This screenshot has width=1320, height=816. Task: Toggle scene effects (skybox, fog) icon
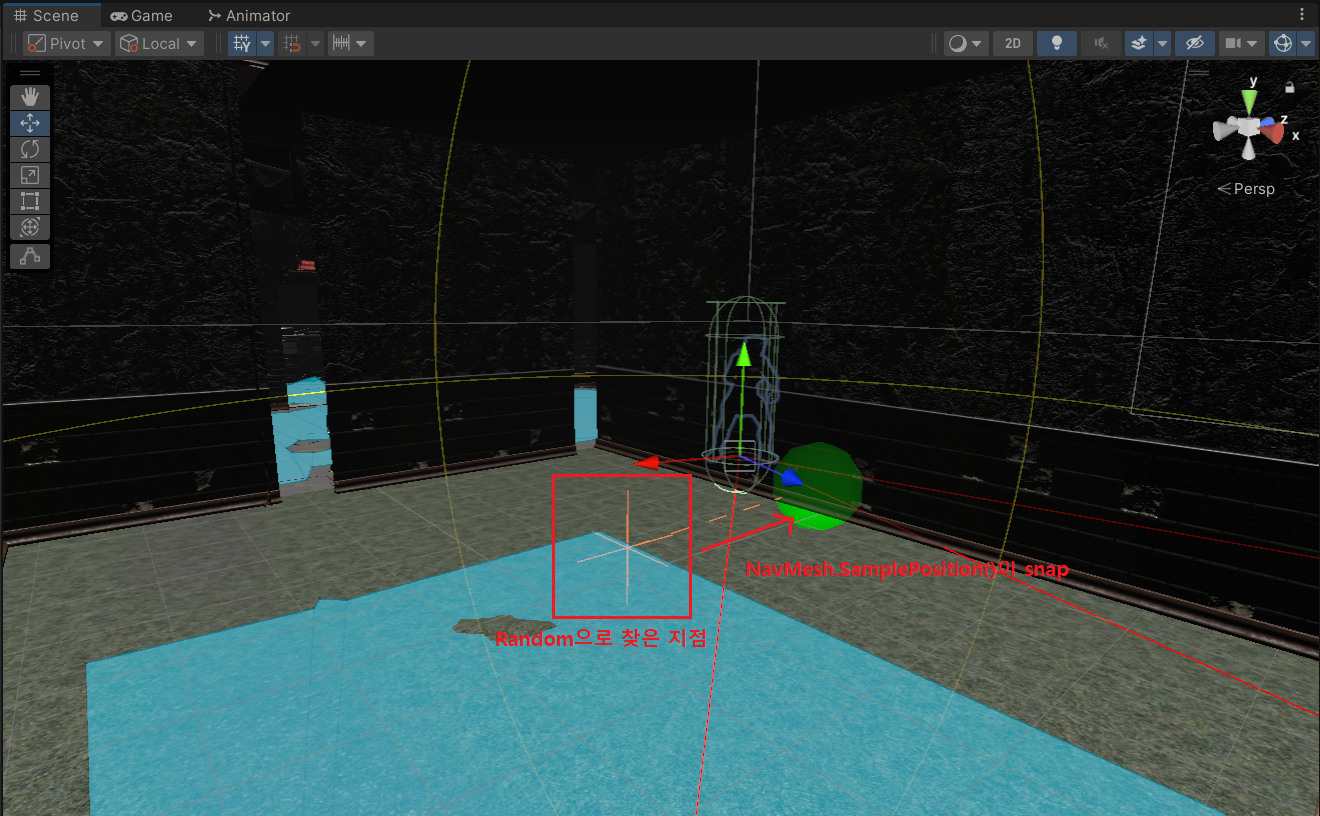[x=1139, y=43]
